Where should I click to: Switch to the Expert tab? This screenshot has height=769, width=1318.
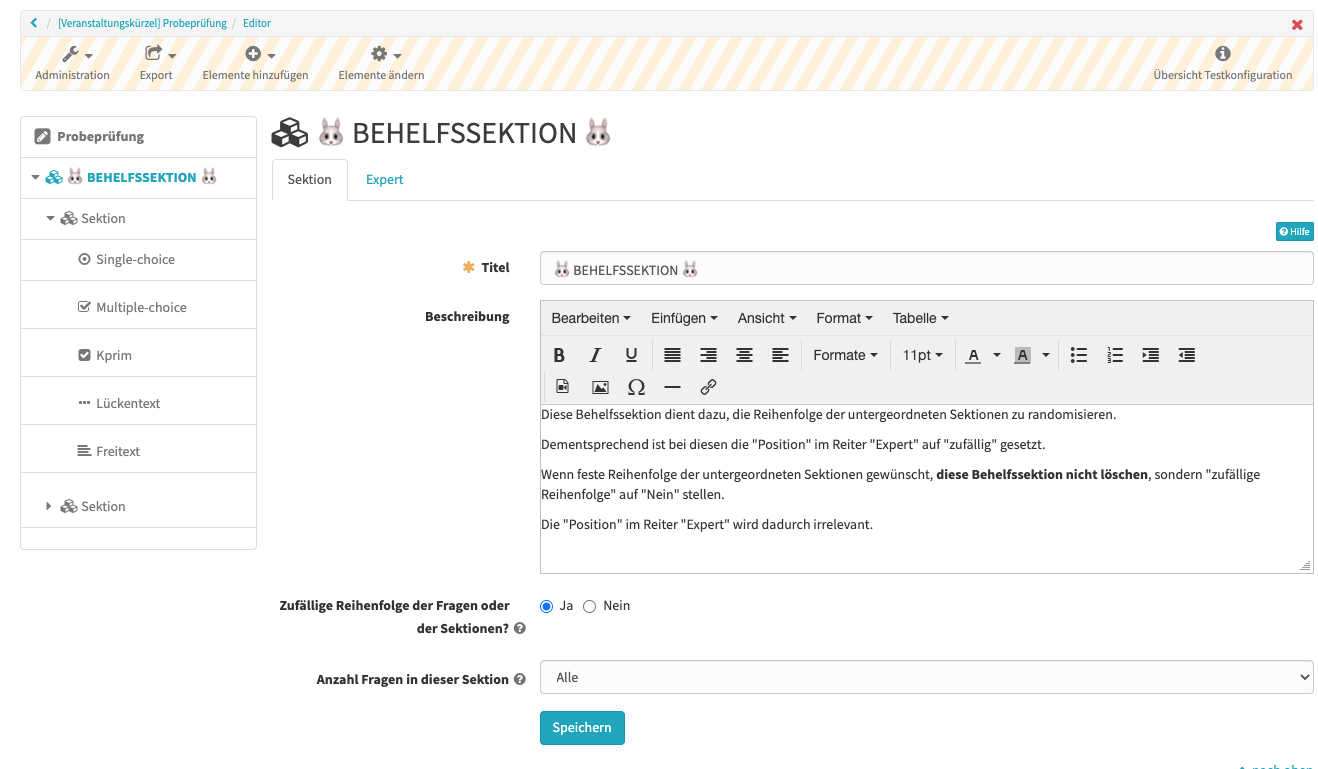point(384,179)
